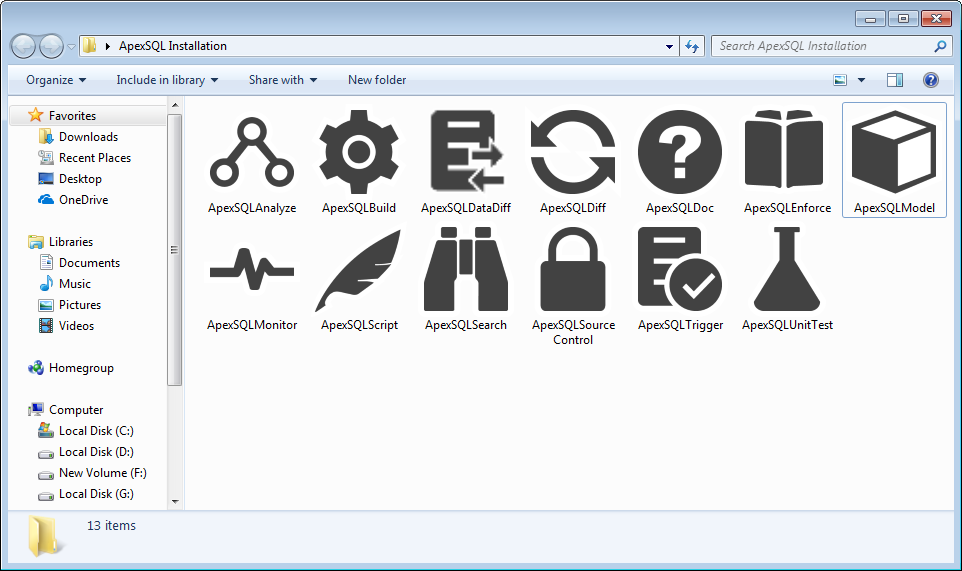Select Homegroup in the navigation pane
The width and height of the screenshot is (962, 571).
click(81, 367)
